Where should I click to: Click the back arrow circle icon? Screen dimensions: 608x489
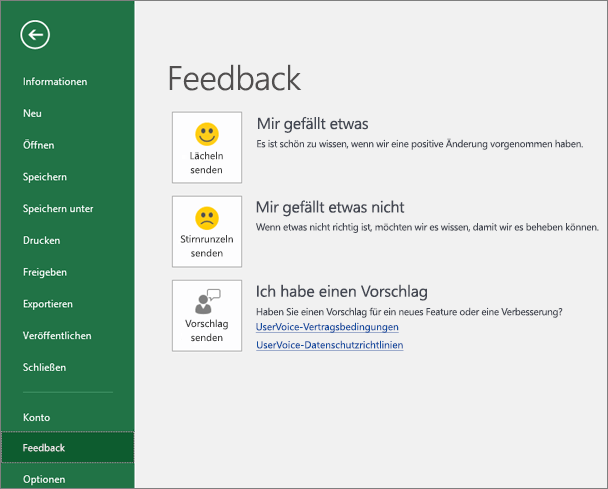(35, 35)
